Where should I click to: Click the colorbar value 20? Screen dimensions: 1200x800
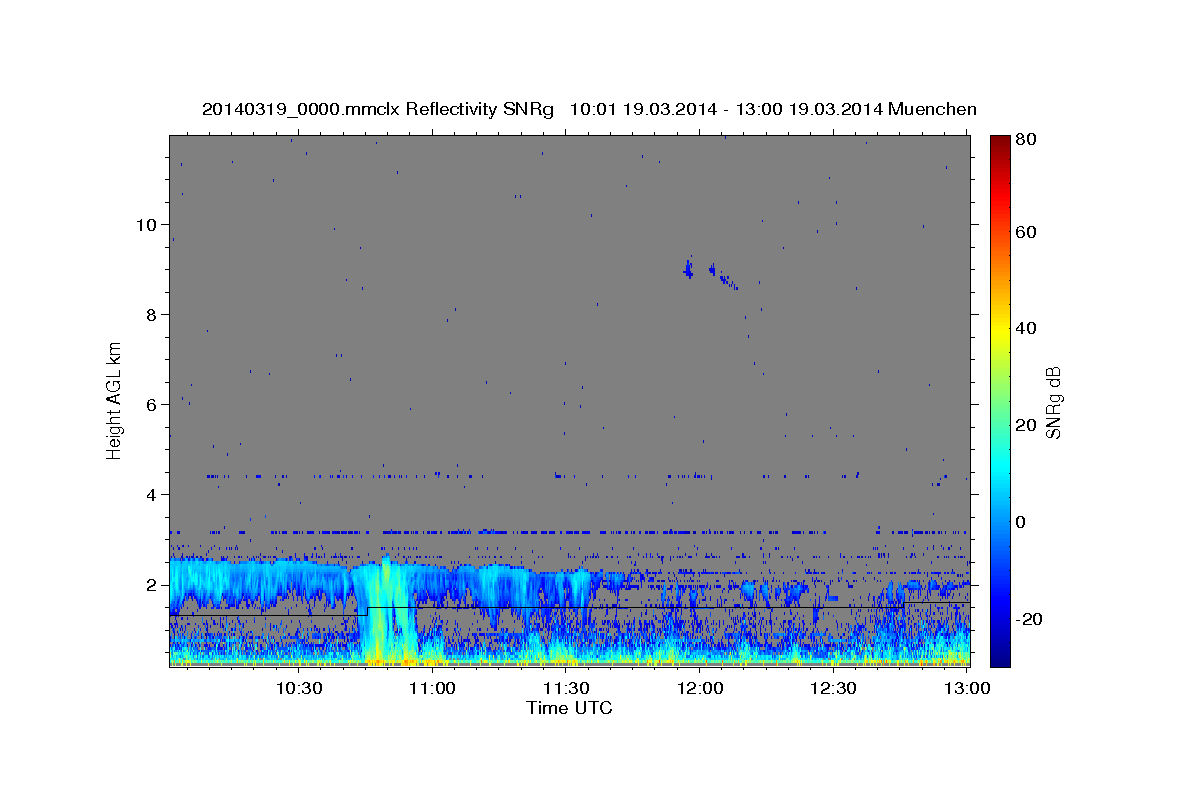point(1028,425)
